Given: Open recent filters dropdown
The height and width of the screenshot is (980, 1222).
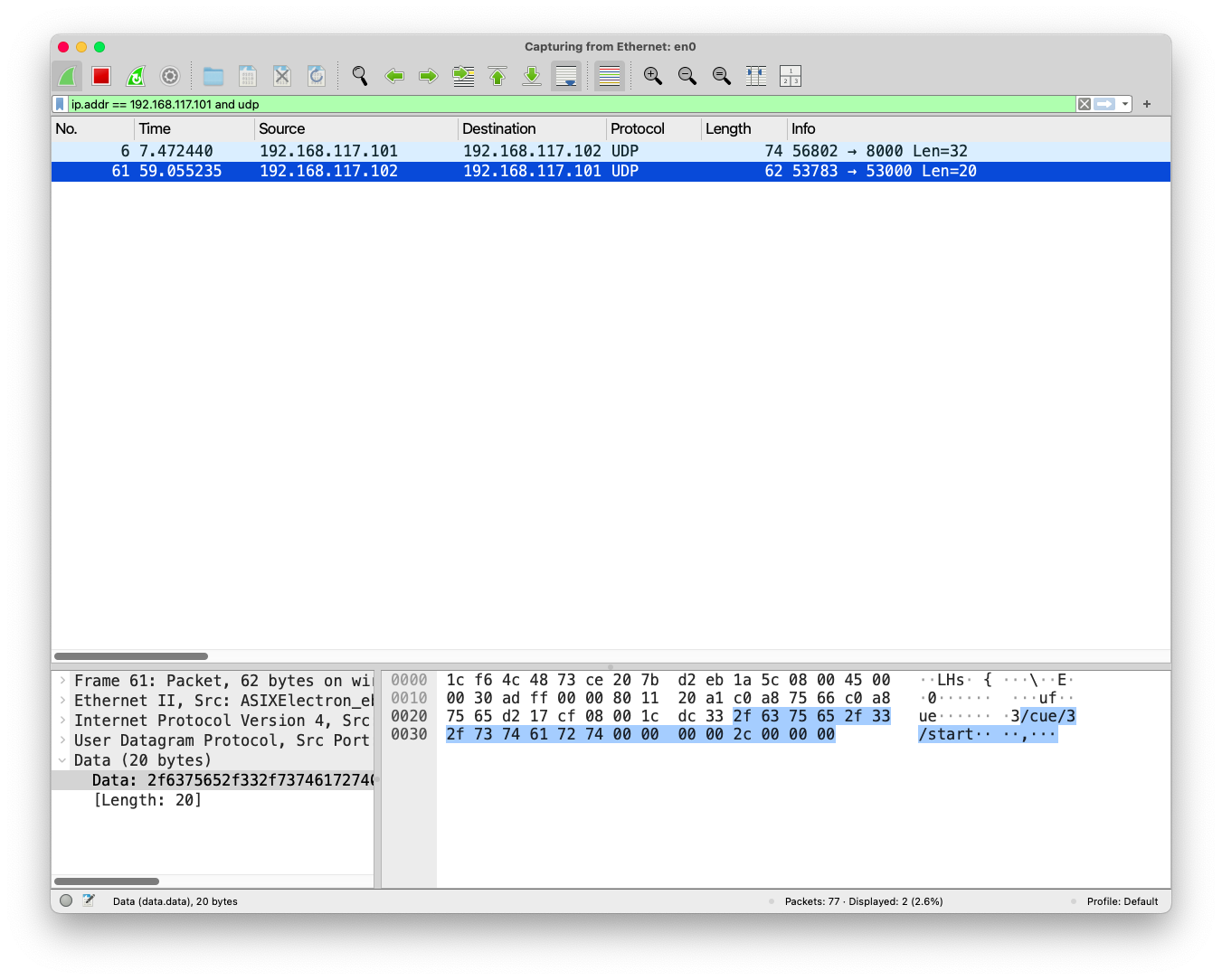Looking at the screenshot, I should pyautogui.click(x=1125, y=104).
